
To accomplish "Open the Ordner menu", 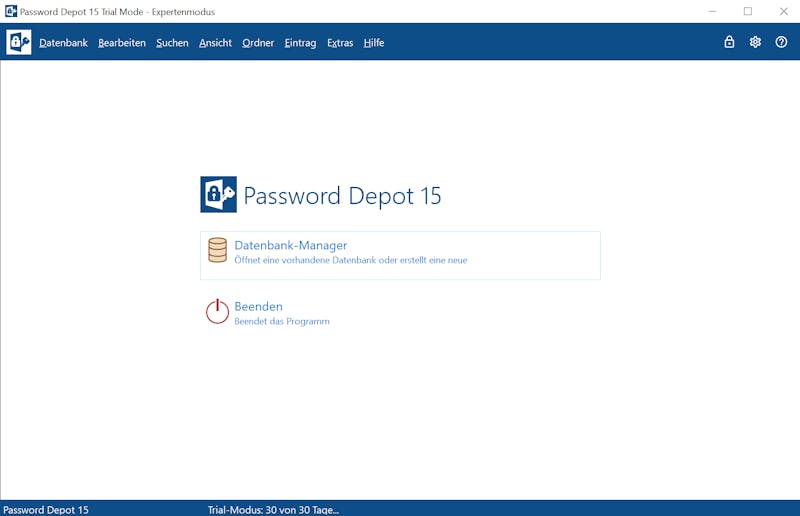I will [x=258, y=43].
